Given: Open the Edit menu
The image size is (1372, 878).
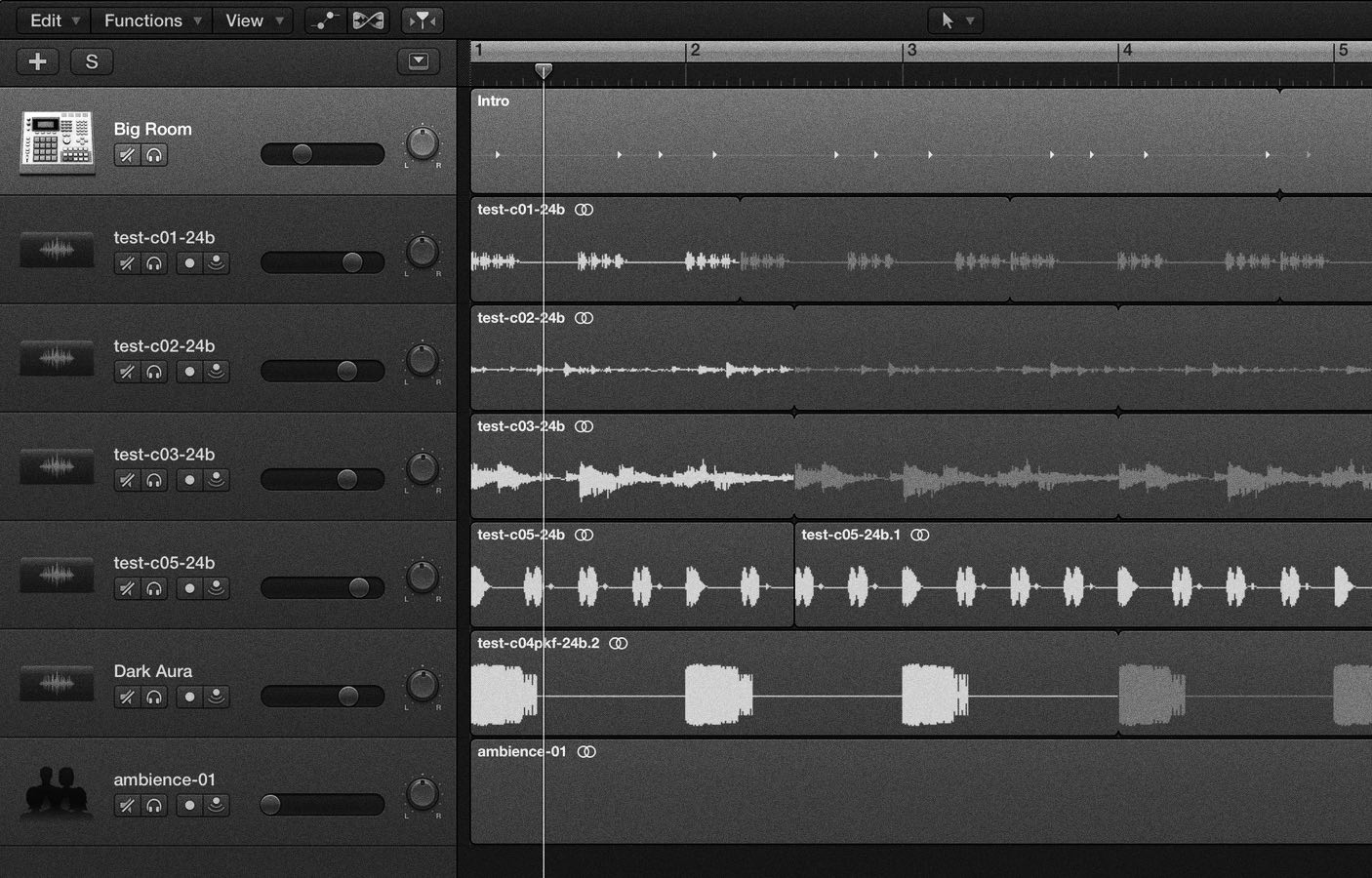Looking at the screenshot, I should [x=54, y=20].
